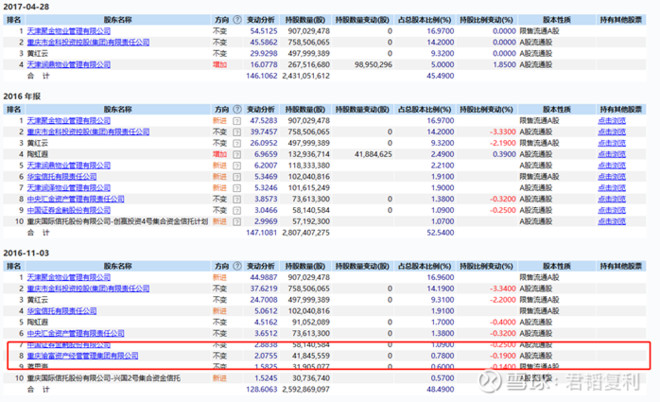Open 天津润鼎物业管理有限公司 link in 2016年报 table

point(69,165)
